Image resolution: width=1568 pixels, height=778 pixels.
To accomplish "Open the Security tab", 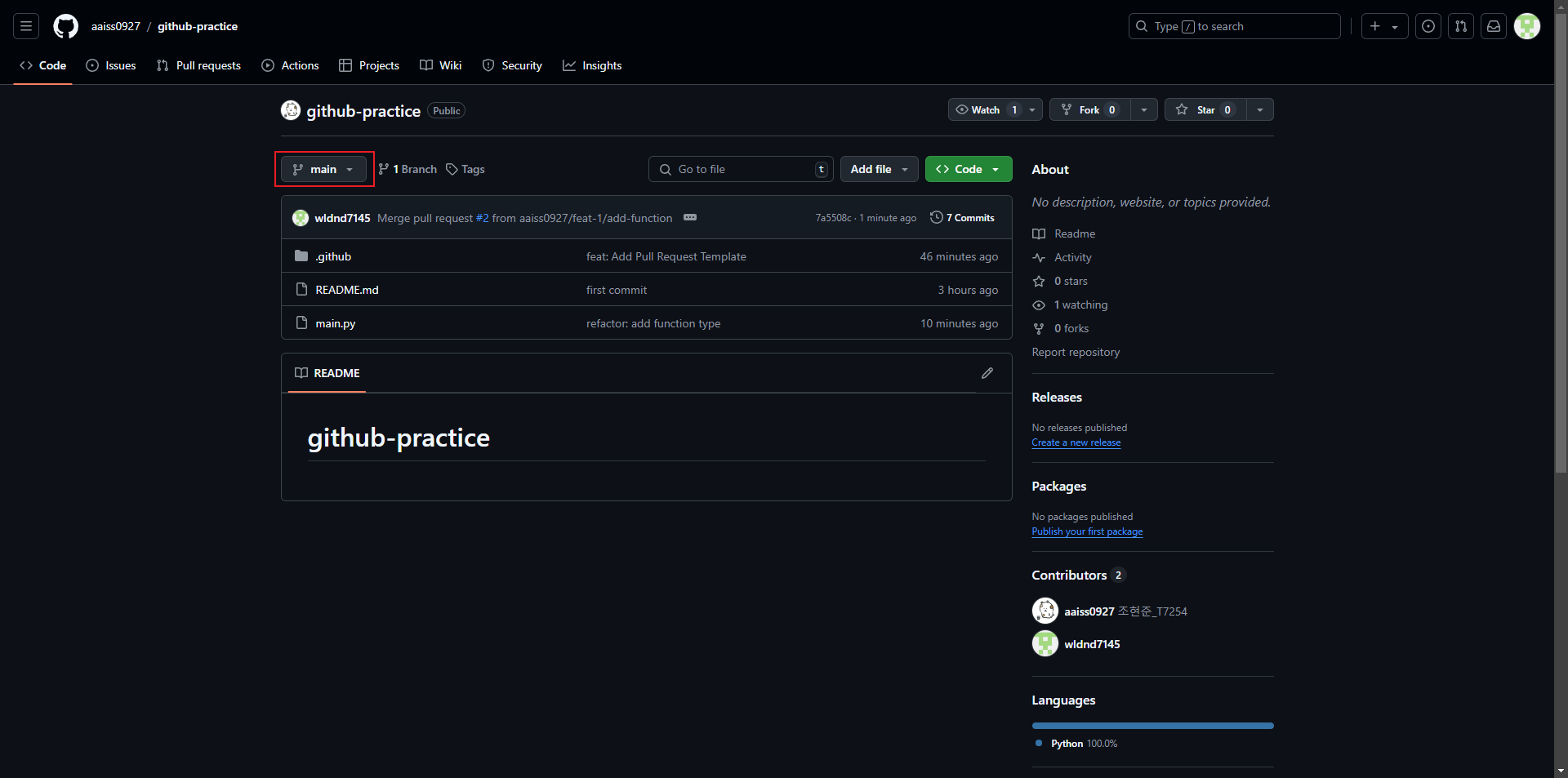I will coord(512,65).
